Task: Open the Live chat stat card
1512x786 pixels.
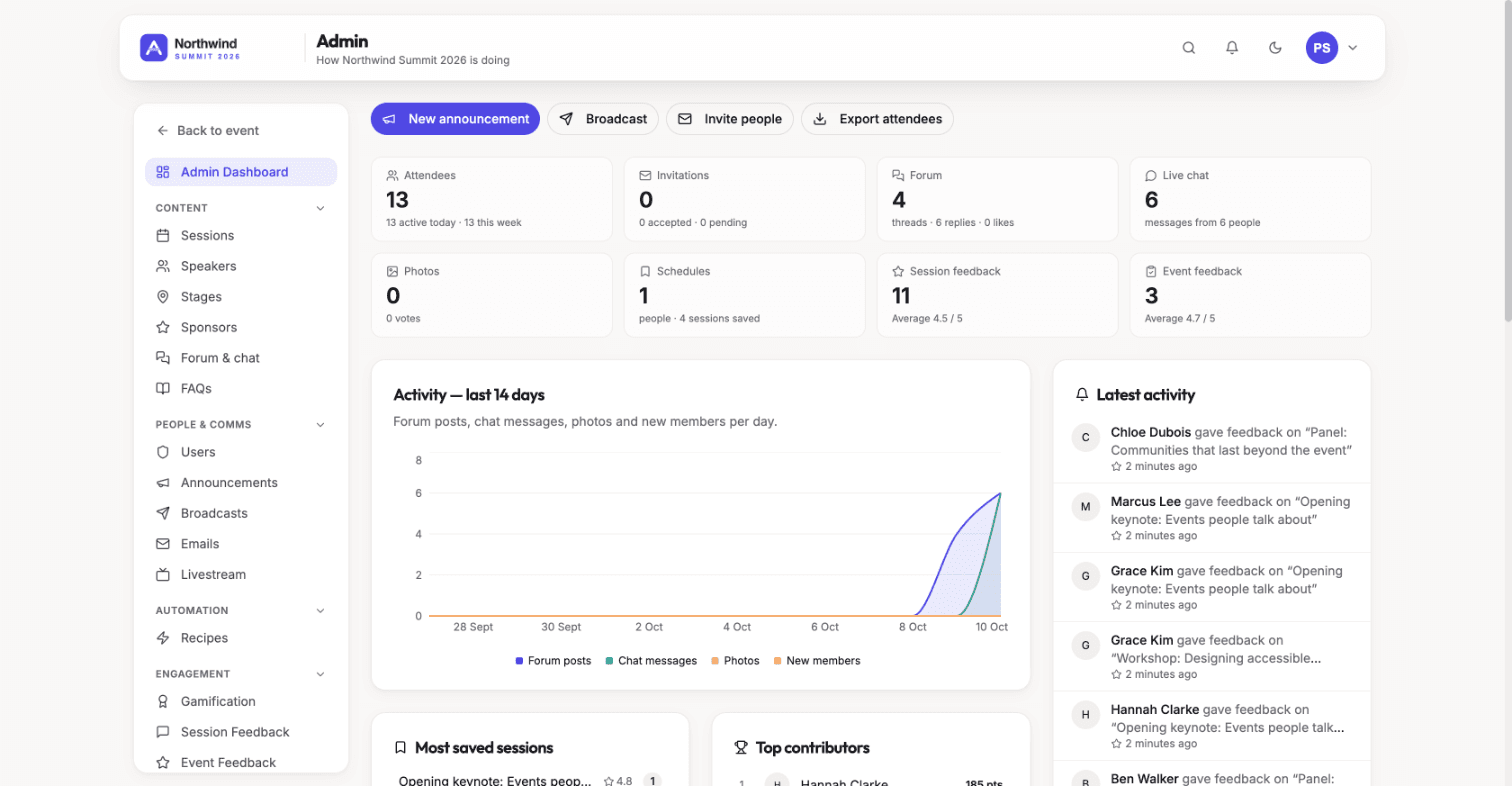Action: [1251, 199]
